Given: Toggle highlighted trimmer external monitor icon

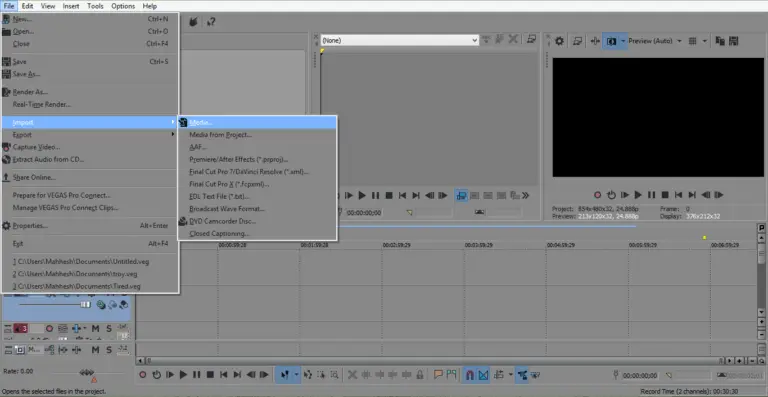Looking at the screenshot, I should click(x=461, y=195).
